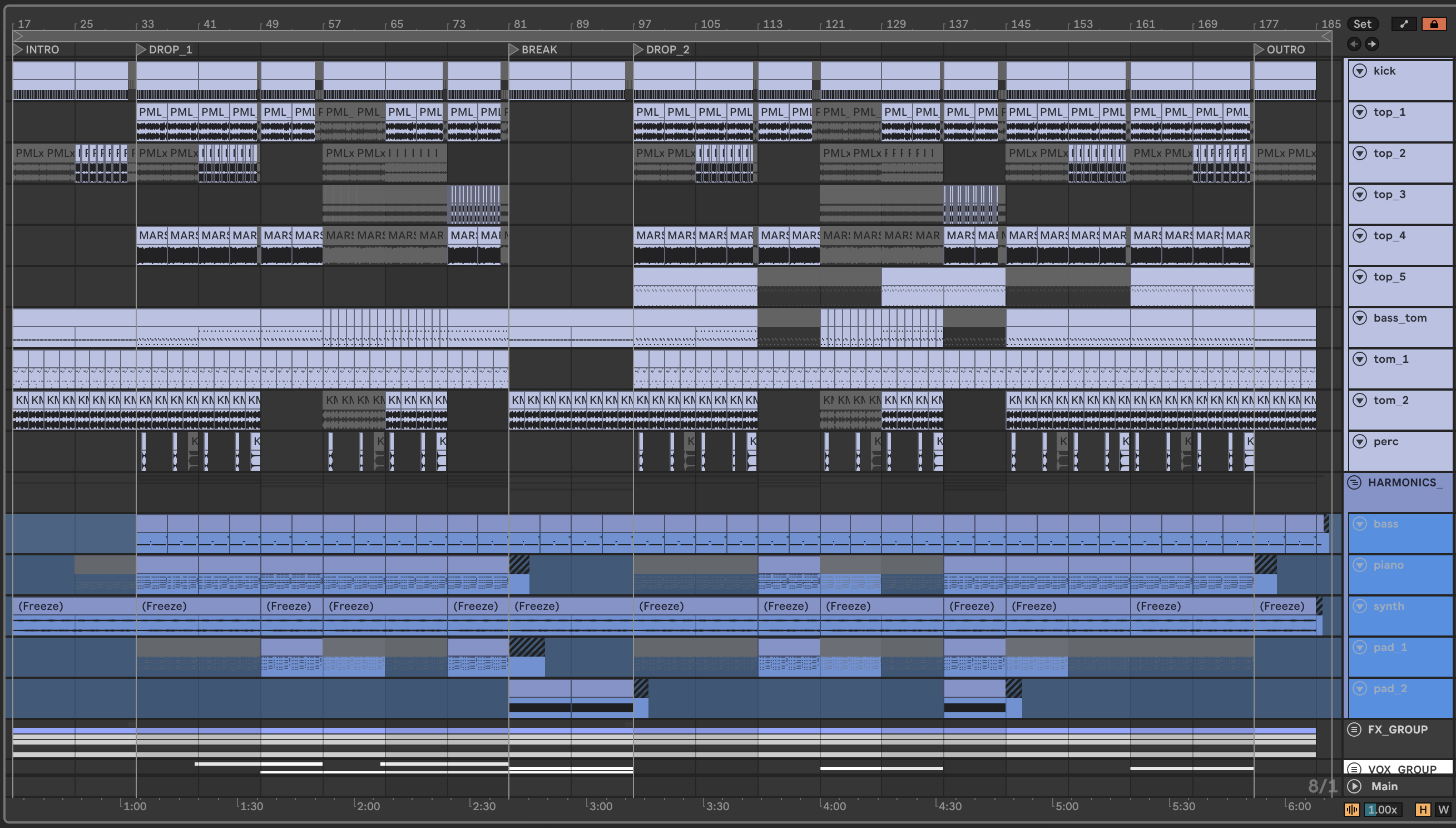The width and height of the screenshot is (1456, 828).
Task: Unfold the top_2 track
Action: [1359, 153]
